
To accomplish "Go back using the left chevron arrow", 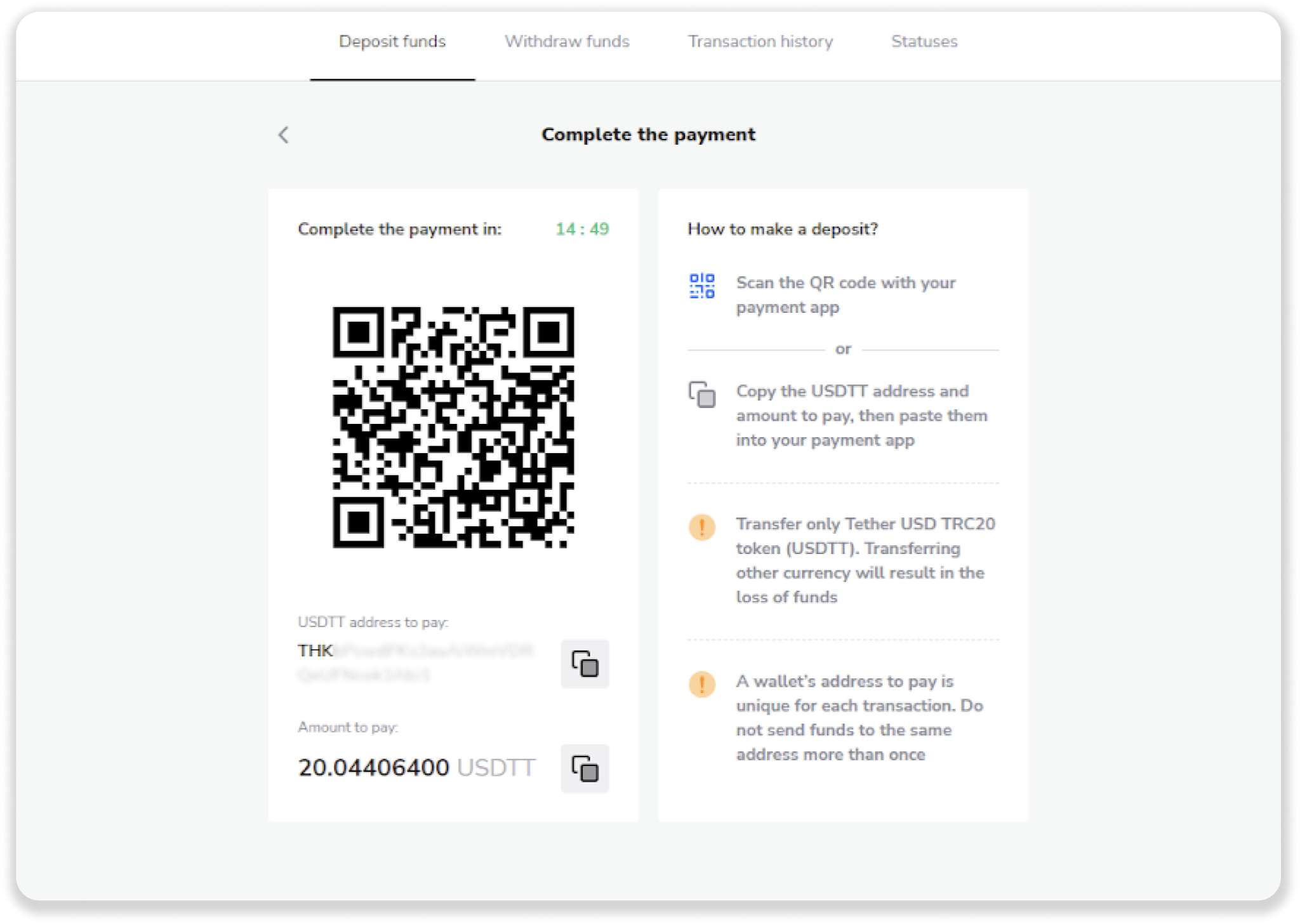I will 284,135.
